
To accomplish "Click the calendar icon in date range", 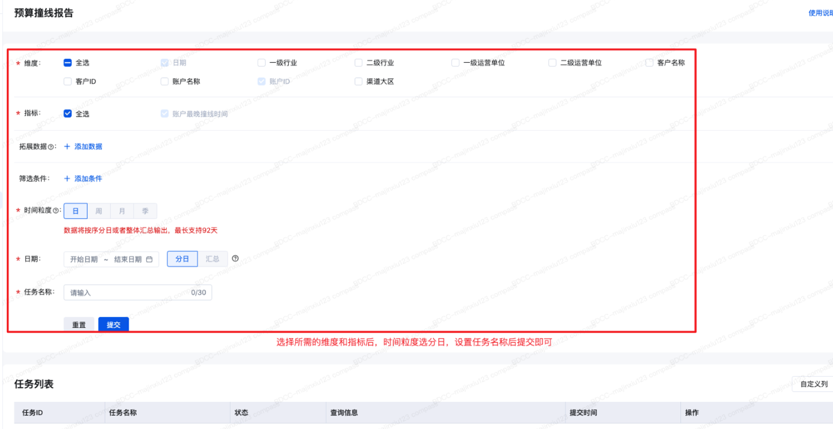I will point(150,259).
